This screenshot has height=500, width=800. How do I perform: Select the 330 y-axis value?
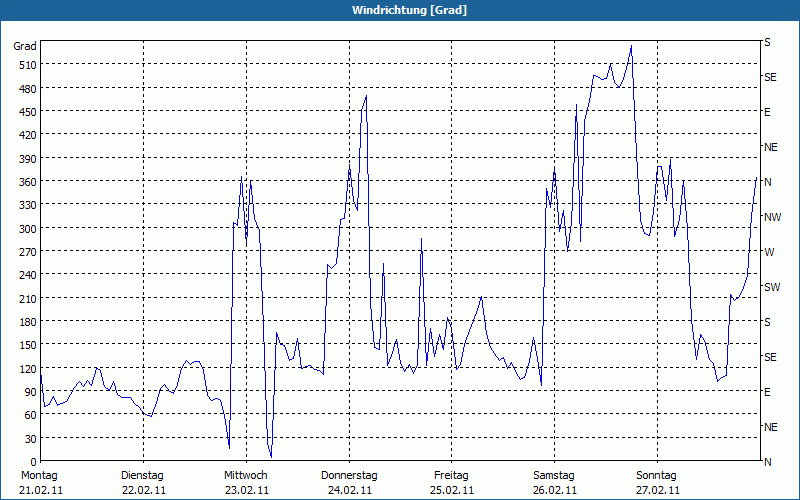click(x=28, y=205)
